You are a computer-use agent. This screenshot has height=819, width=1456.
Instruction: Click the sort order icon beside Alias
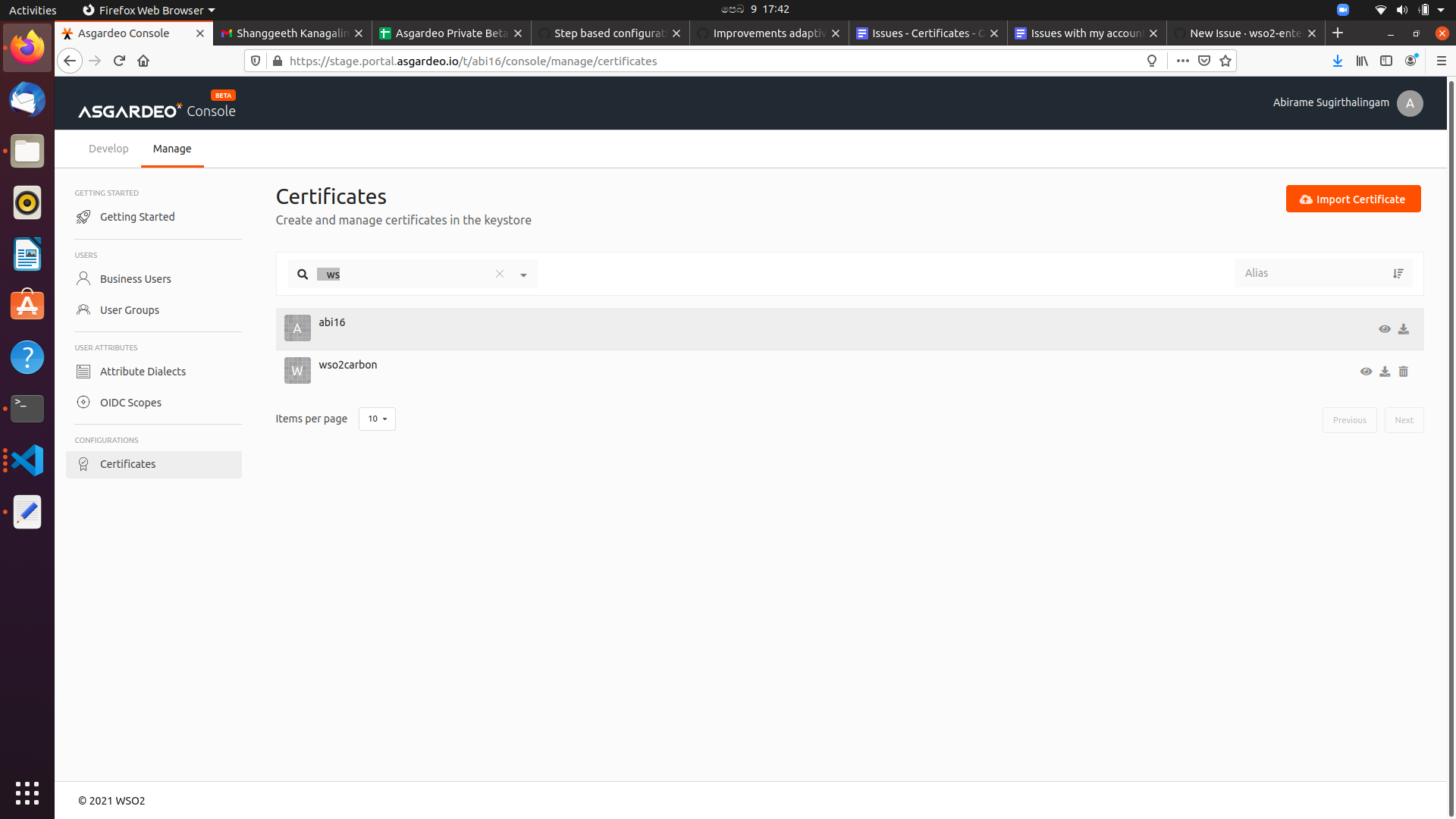pos(1399,273)
